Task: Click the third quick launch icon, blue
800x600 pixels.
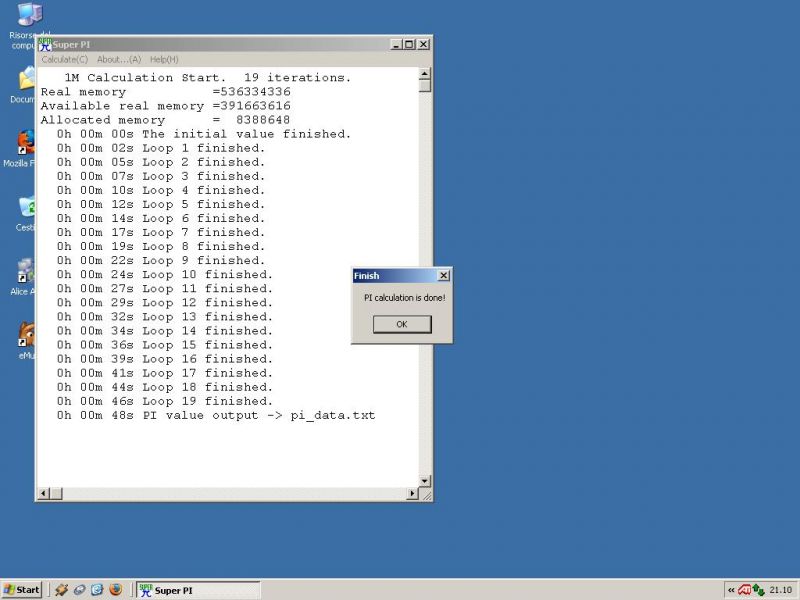Action: tap(97, 590)
